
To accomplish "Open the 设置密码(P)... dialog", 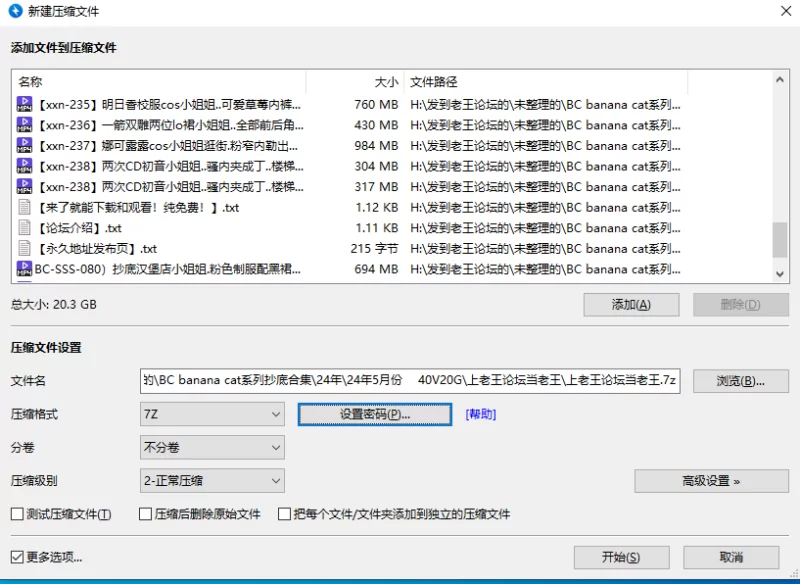I will 375,414.
